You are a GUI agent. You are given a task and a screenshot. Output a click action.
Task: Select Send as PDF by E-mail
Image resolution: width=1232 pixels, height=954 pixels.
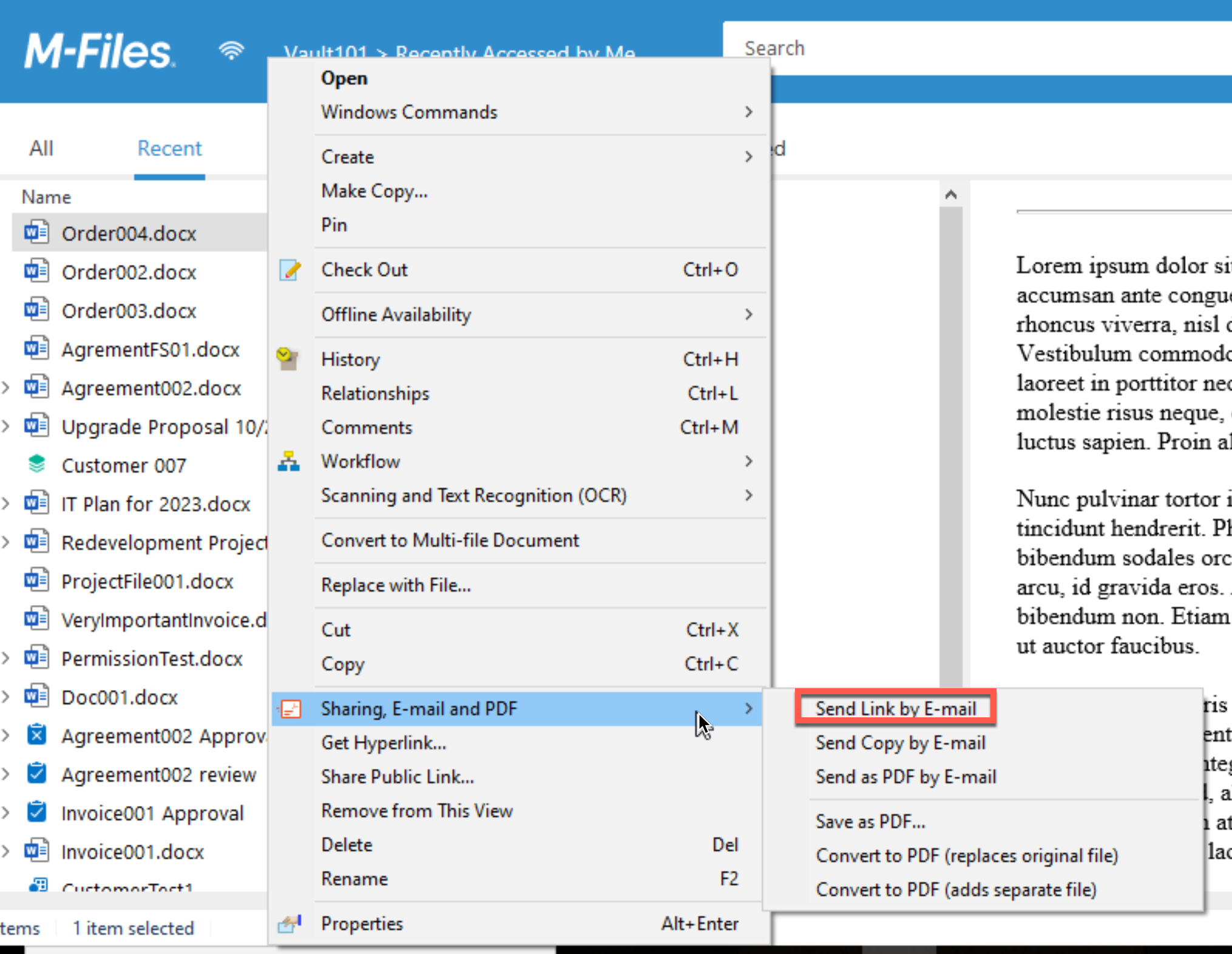tap(983, 777)
